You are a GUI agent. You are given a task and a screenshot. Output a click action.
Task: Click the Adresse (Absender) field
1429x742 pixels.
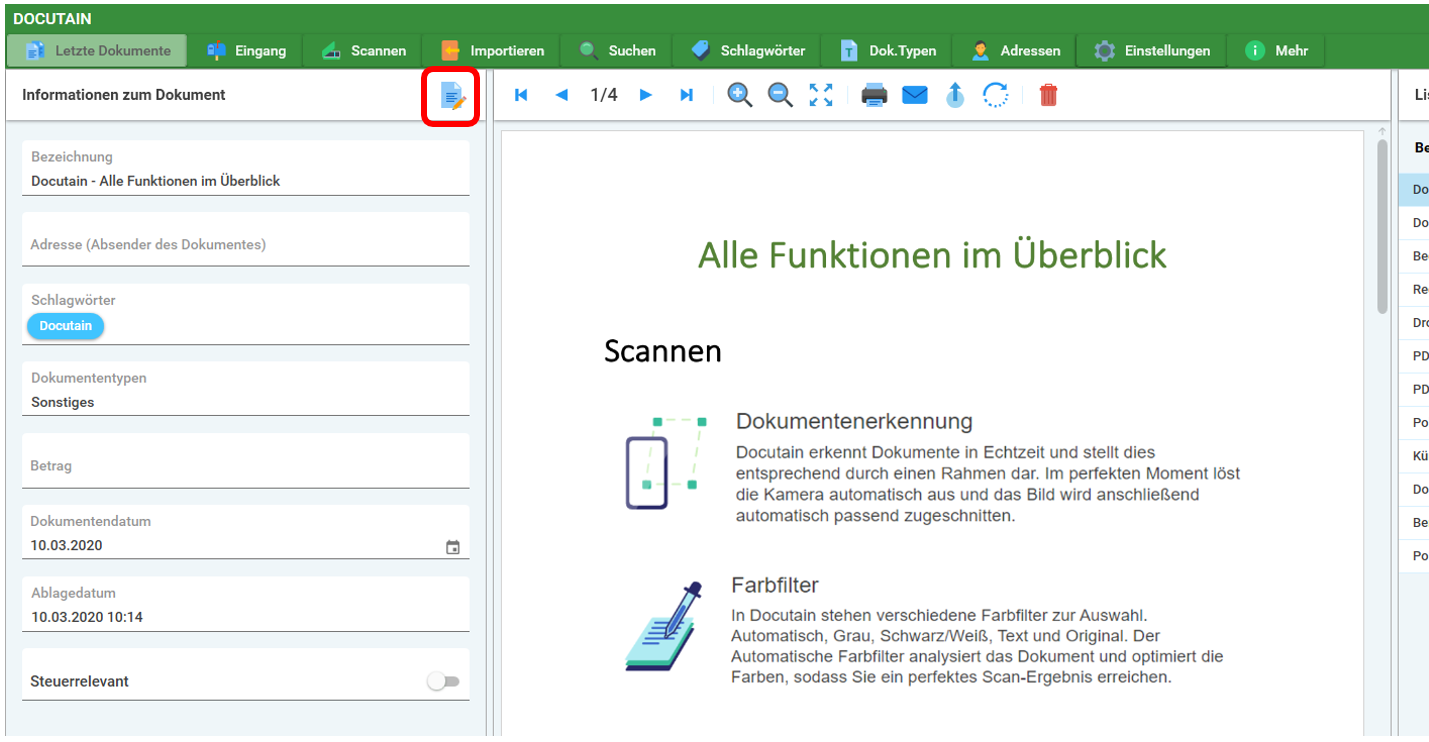(246, 239)
